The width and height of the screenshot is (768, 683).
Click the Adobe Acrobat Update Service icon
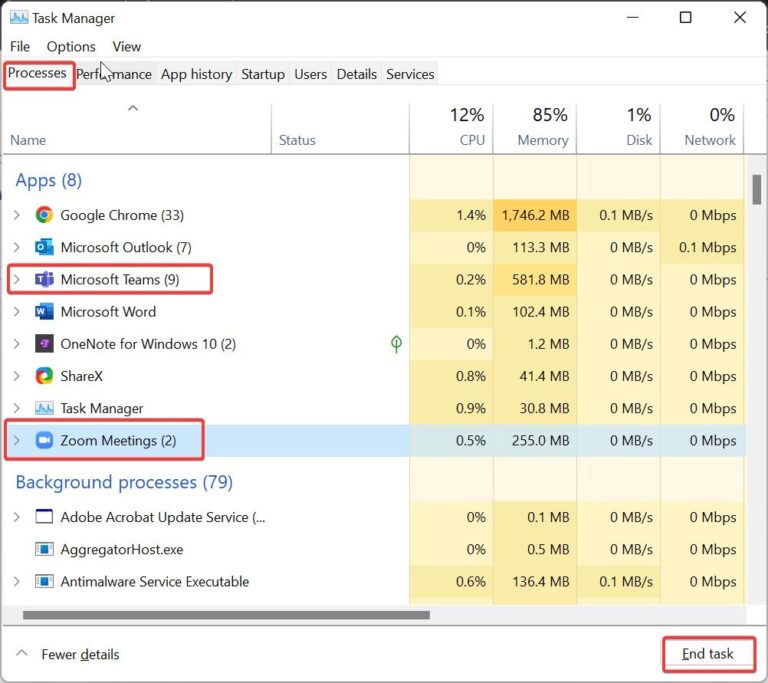(44, 517)
